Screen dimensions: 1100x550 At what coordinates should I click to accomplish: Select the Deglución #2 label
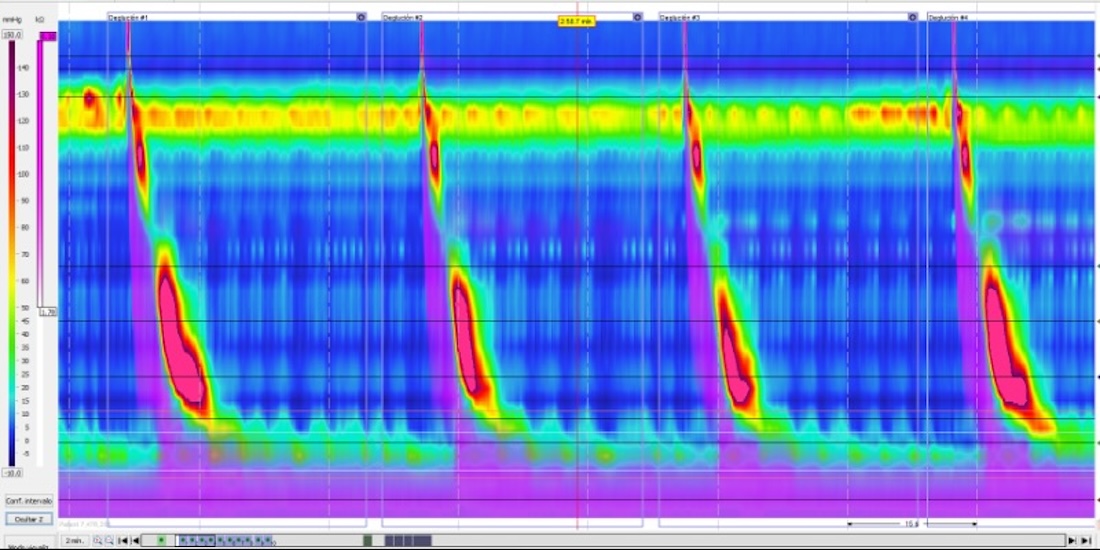click(403, 17)
